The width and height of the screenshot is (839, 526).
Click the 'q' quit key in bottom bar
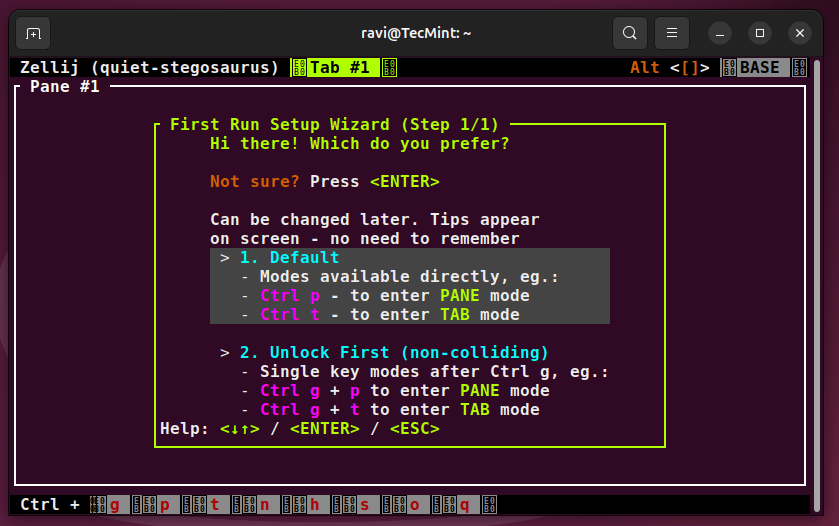click(464, 505)
